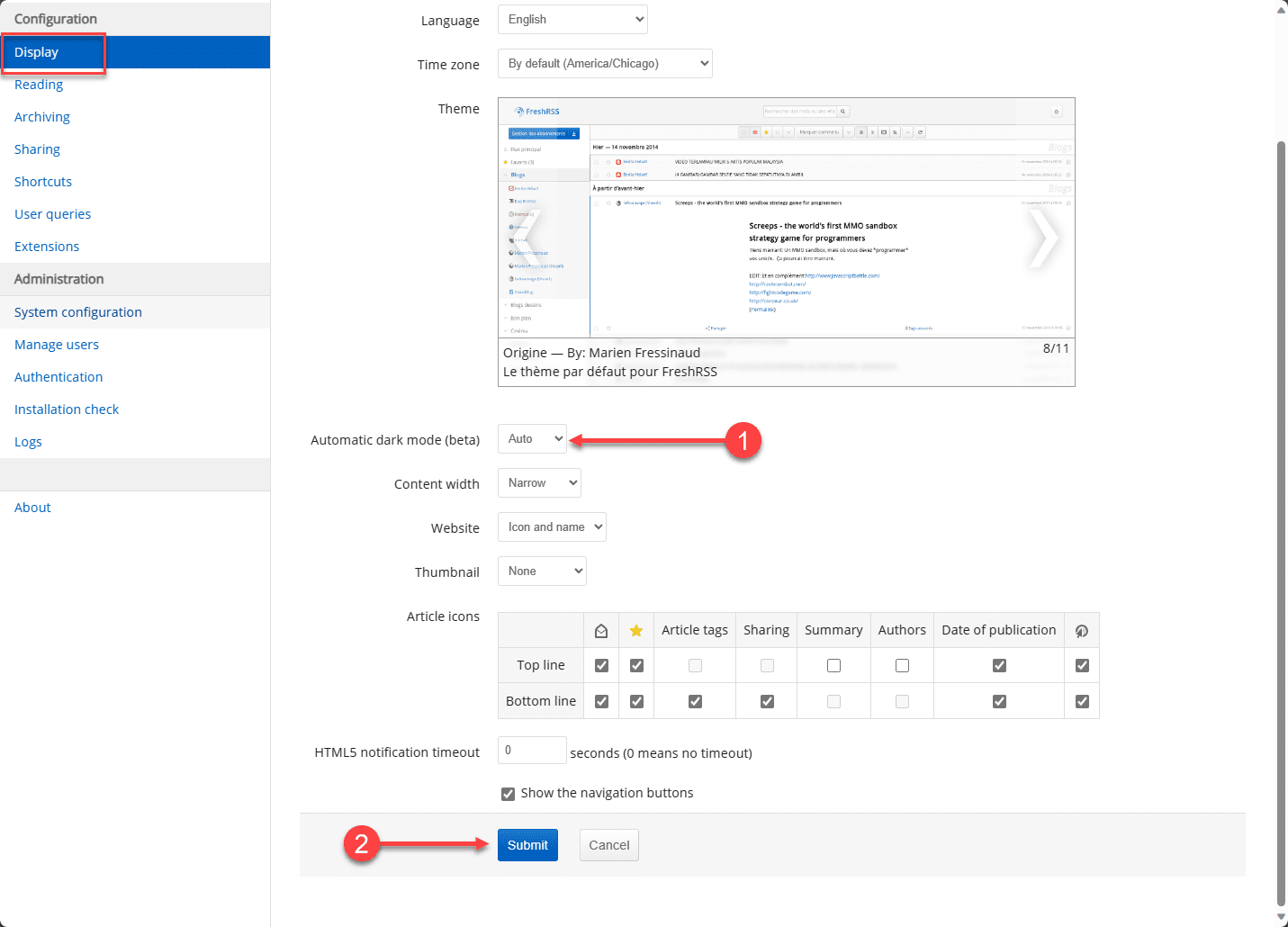Click the "Top line" row header
This screenshot has height=927, width=1288.
tap(541, 665)
